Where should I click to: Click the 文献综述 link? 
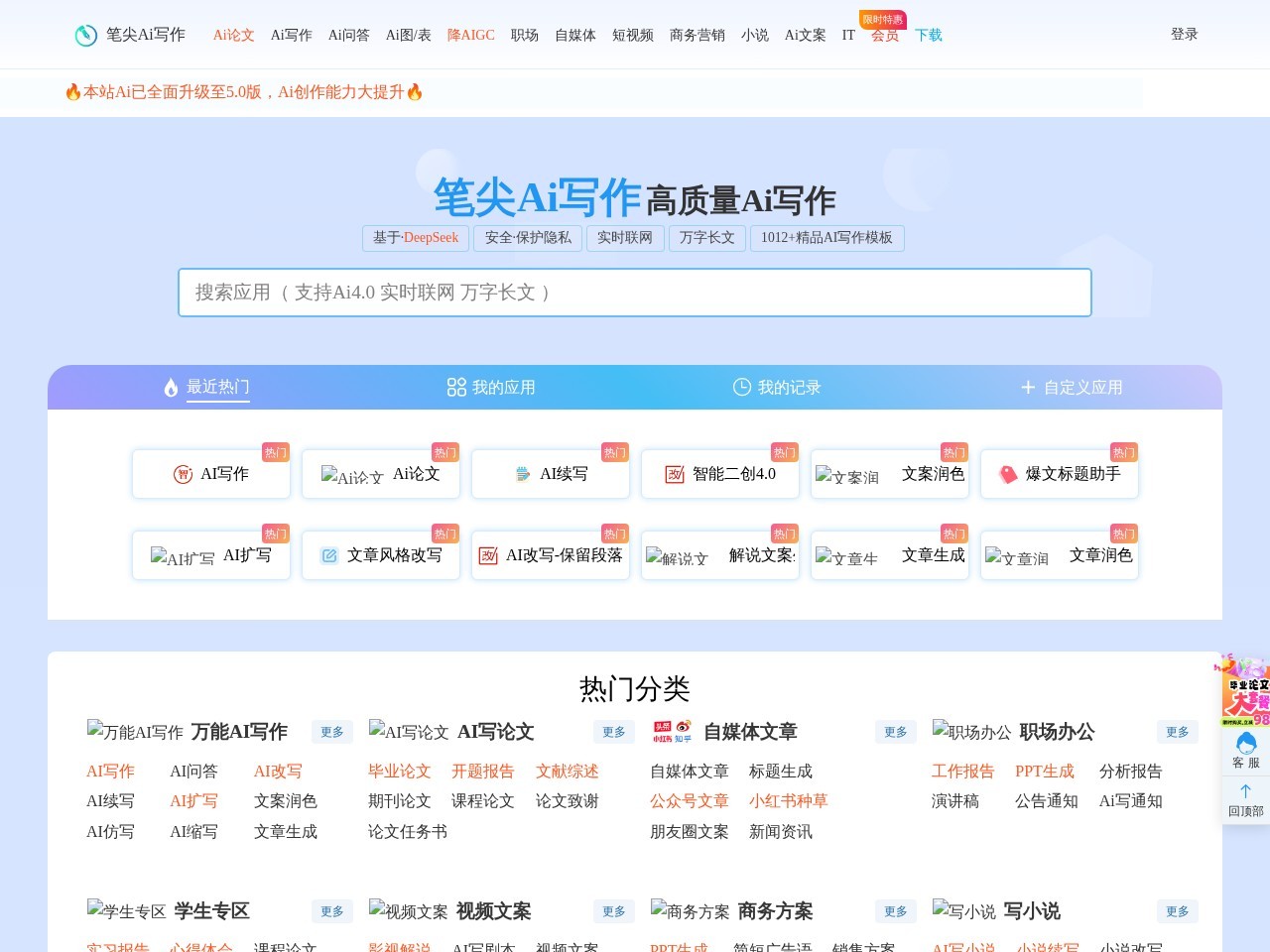(x=568, y=772)
